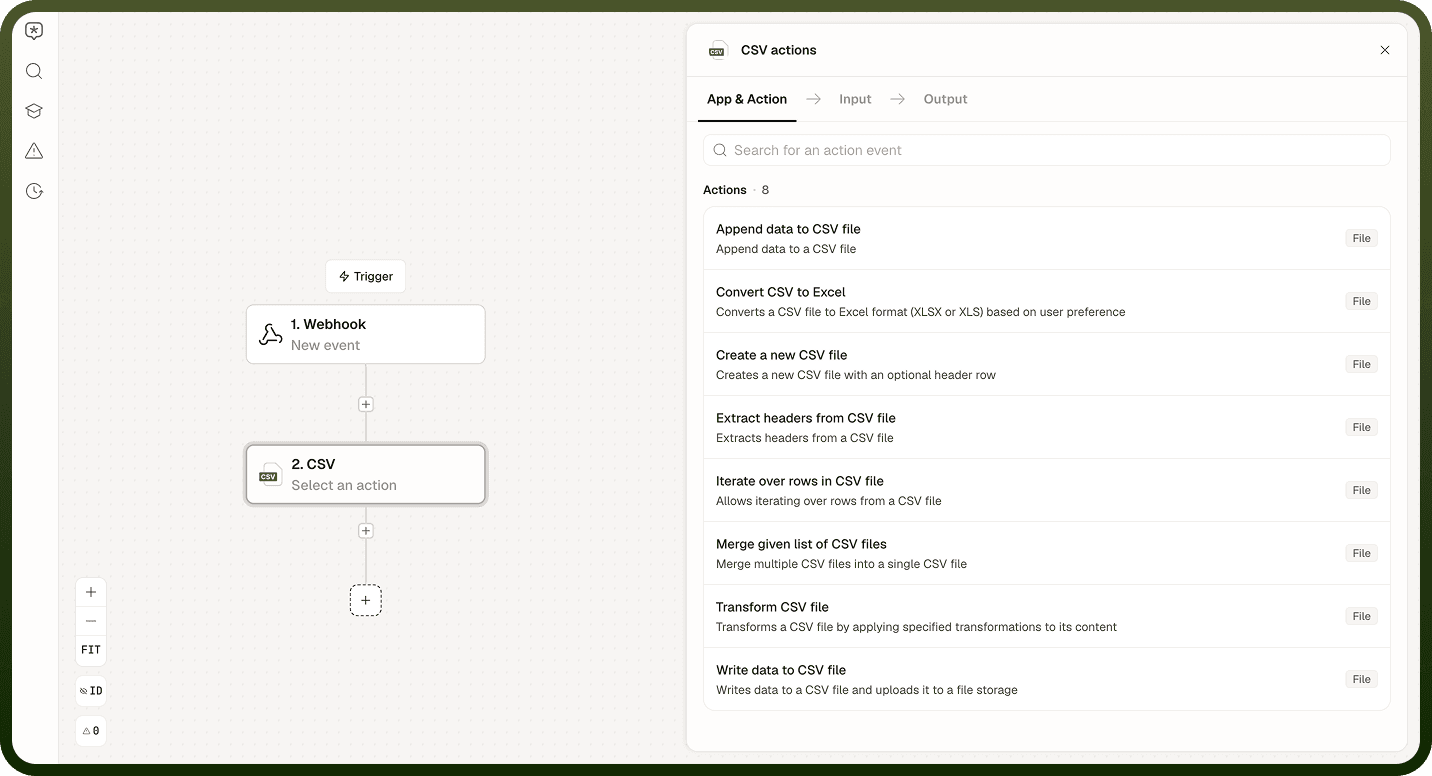Zoom in with the plus canvas control
1432x776 pixels.
click(x=91, y=592)
